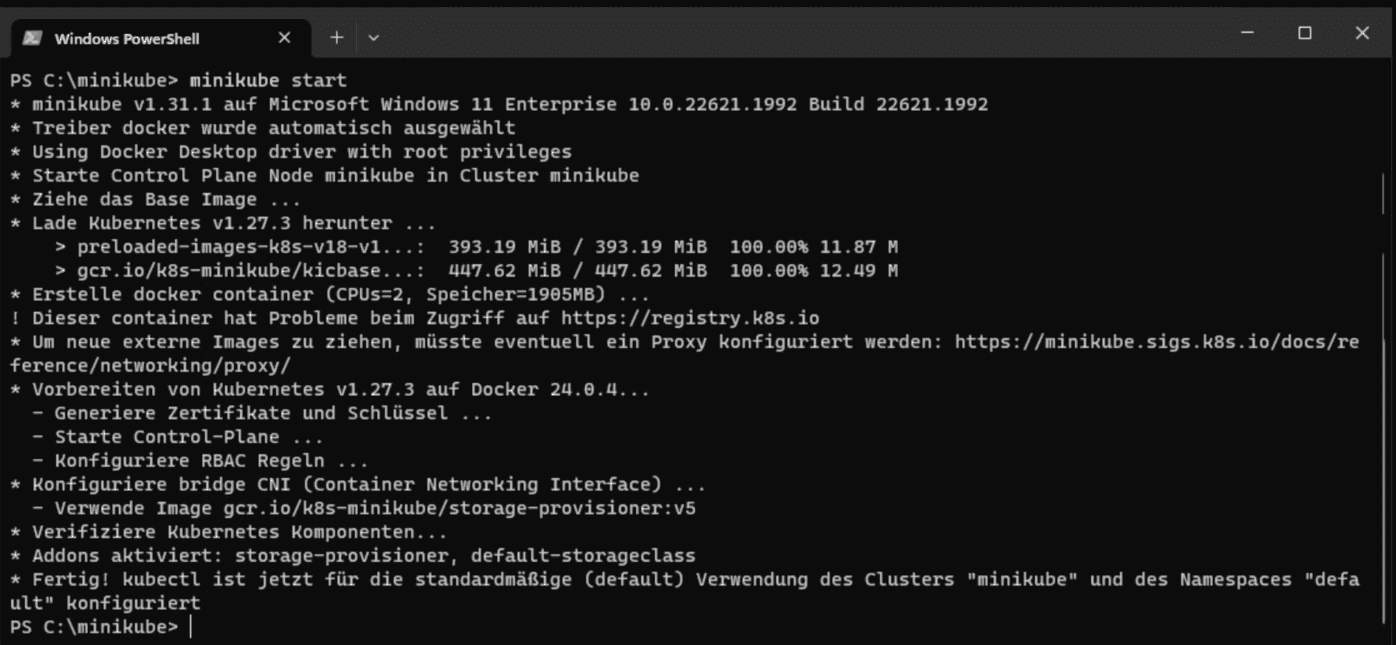
Task: Click the preloaded-images-k8s download progress line
Action: click(x=400, y=246)
